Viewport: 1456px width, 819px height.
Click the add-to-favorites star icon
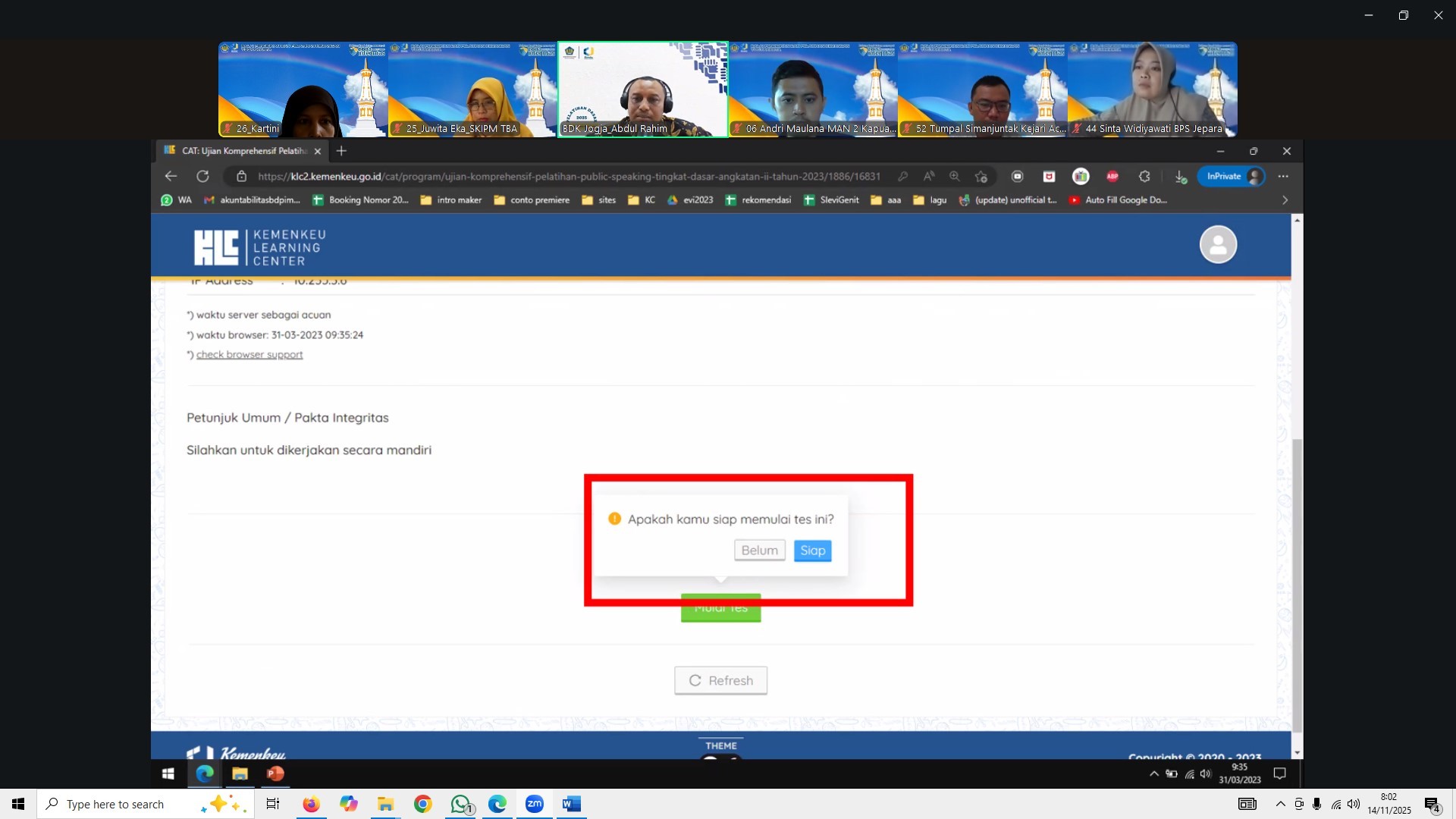(981, 176)
